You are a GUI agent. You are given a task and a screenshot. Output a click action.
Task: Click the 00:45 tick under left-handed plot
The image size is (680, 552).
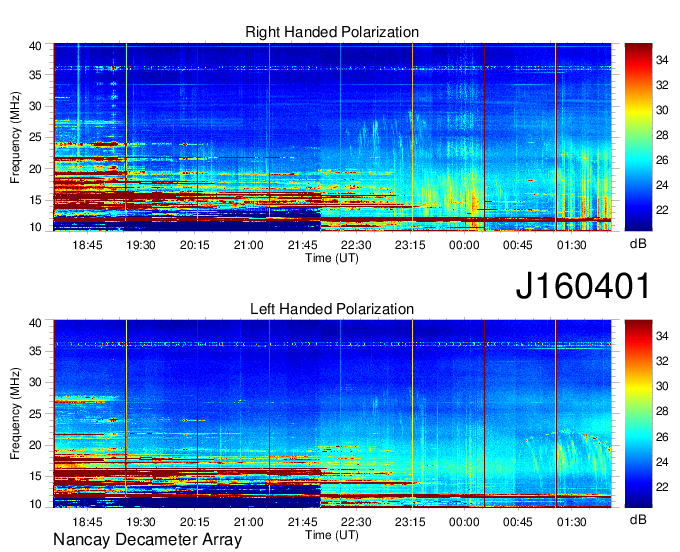coord(518,522)
